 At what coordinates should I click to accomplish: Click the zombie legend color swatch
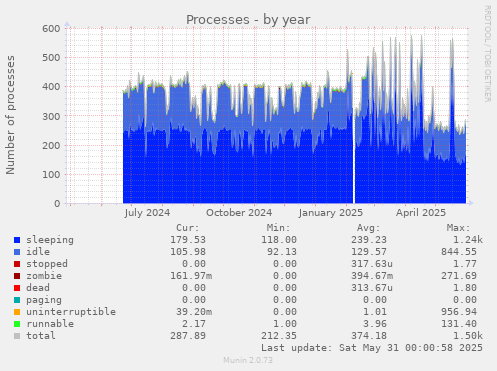pyautogui.click(x=17, y=276)
